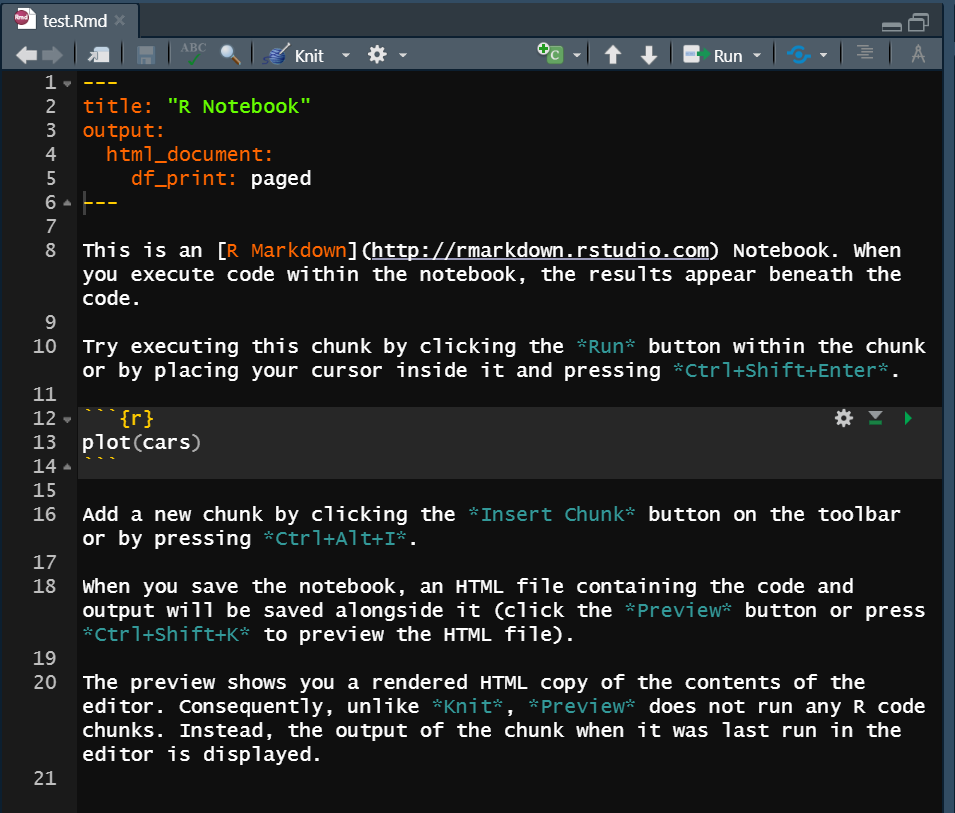Screen dimensions: 955x813
Task: Go forward to next source location
Action: [x=52, y=55]
